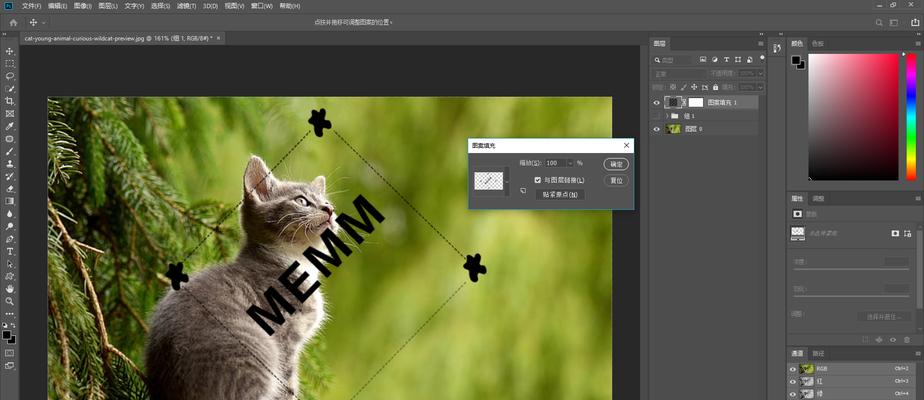Filter layers by pixel layer icon
This screenshot has width=924, height=400.
(703, 59)
